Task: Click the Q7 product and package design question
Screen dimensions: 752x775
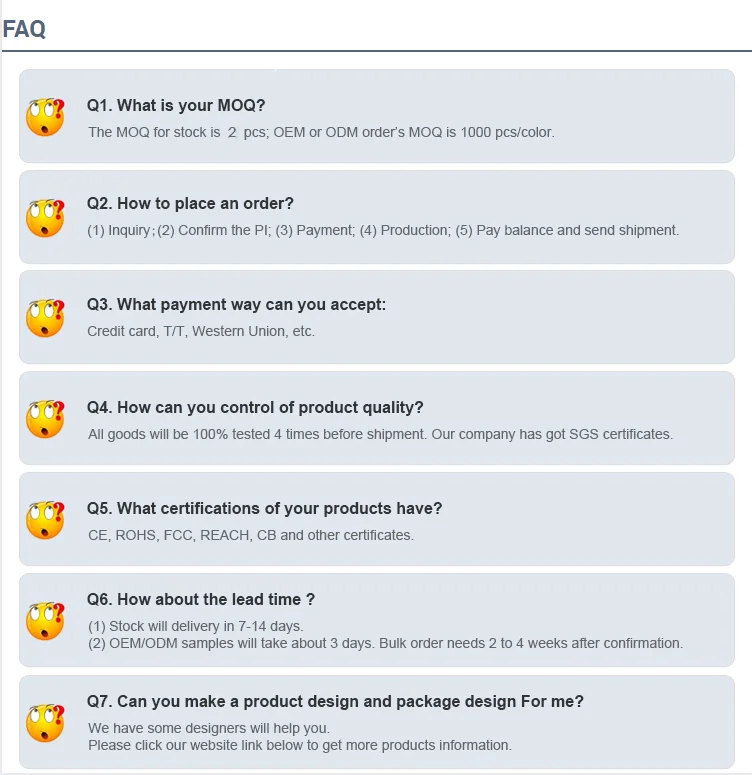Action: click(335, 701)
